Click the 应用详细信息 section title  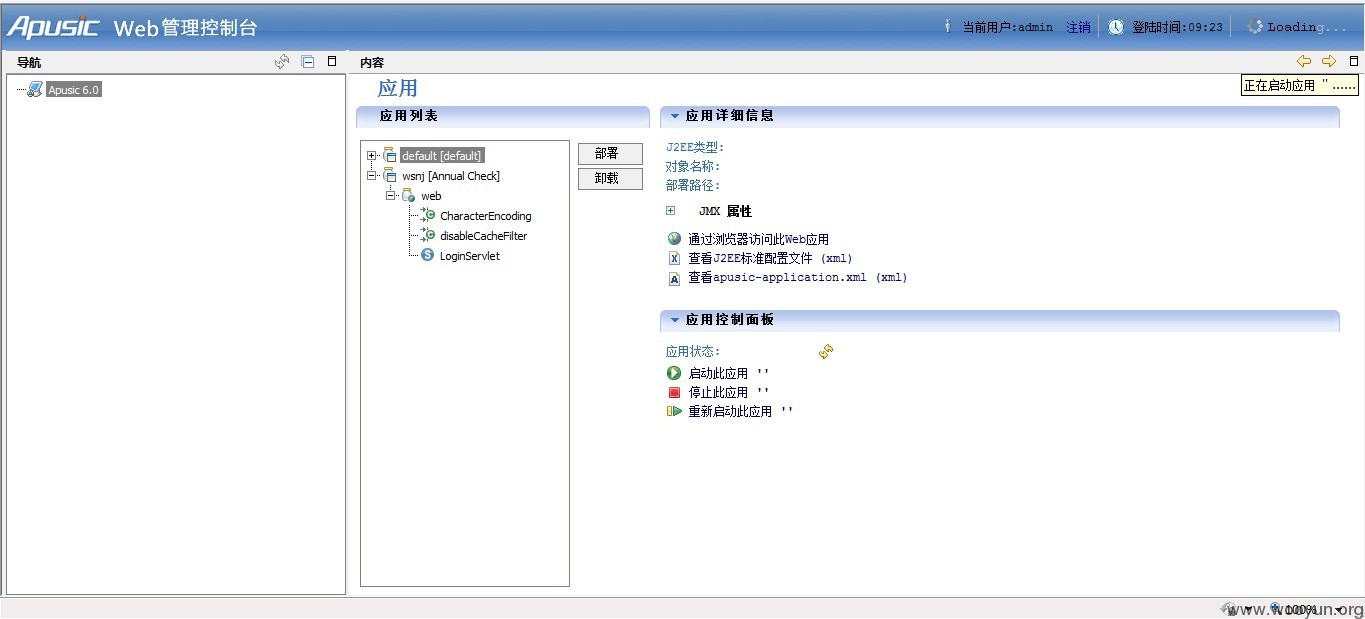tap(730, 116)
